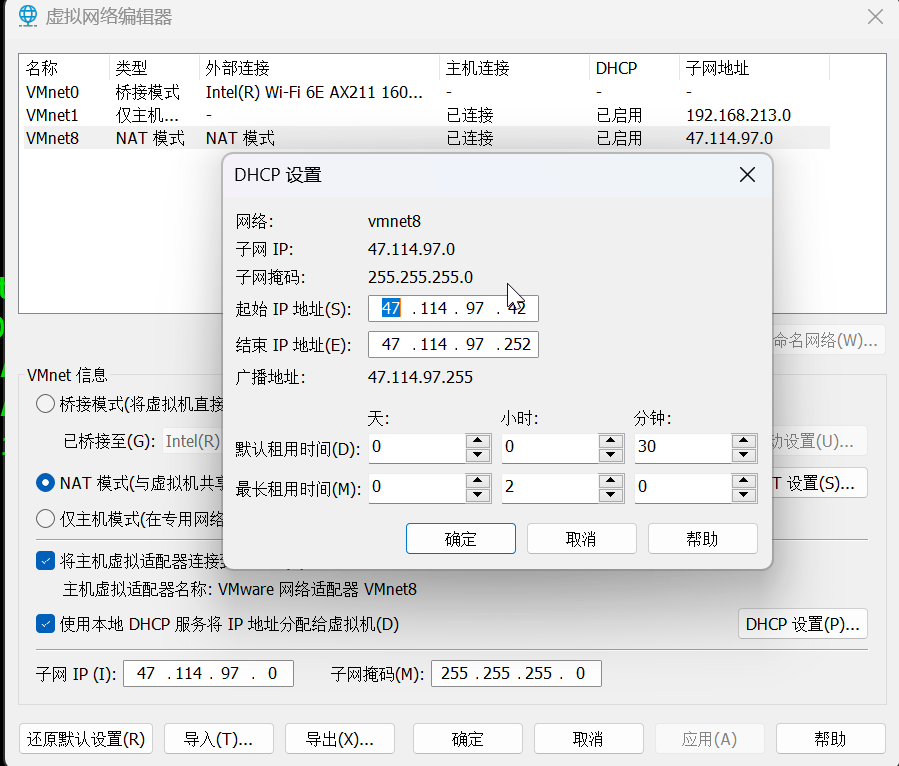Click subnet address 192.168.213.0 cell
899x766 pixels.
pyautogui.click(x=738, y=115)
